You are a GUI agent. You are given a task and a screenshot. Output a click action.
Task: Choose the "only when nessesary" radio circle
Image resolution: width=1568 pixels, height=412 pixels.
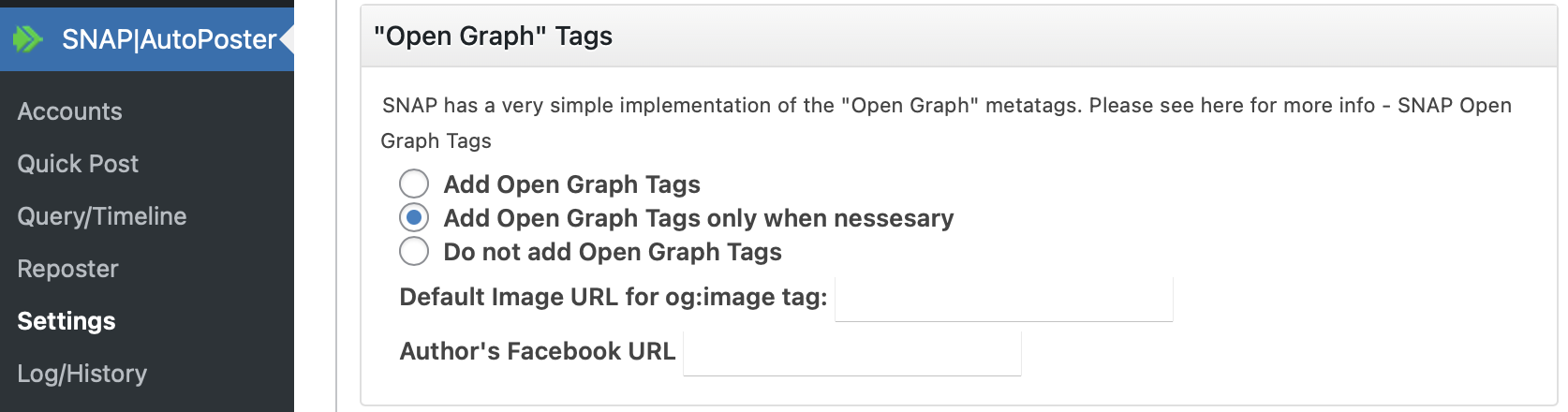pyautogui.click(x=414, y=217)
